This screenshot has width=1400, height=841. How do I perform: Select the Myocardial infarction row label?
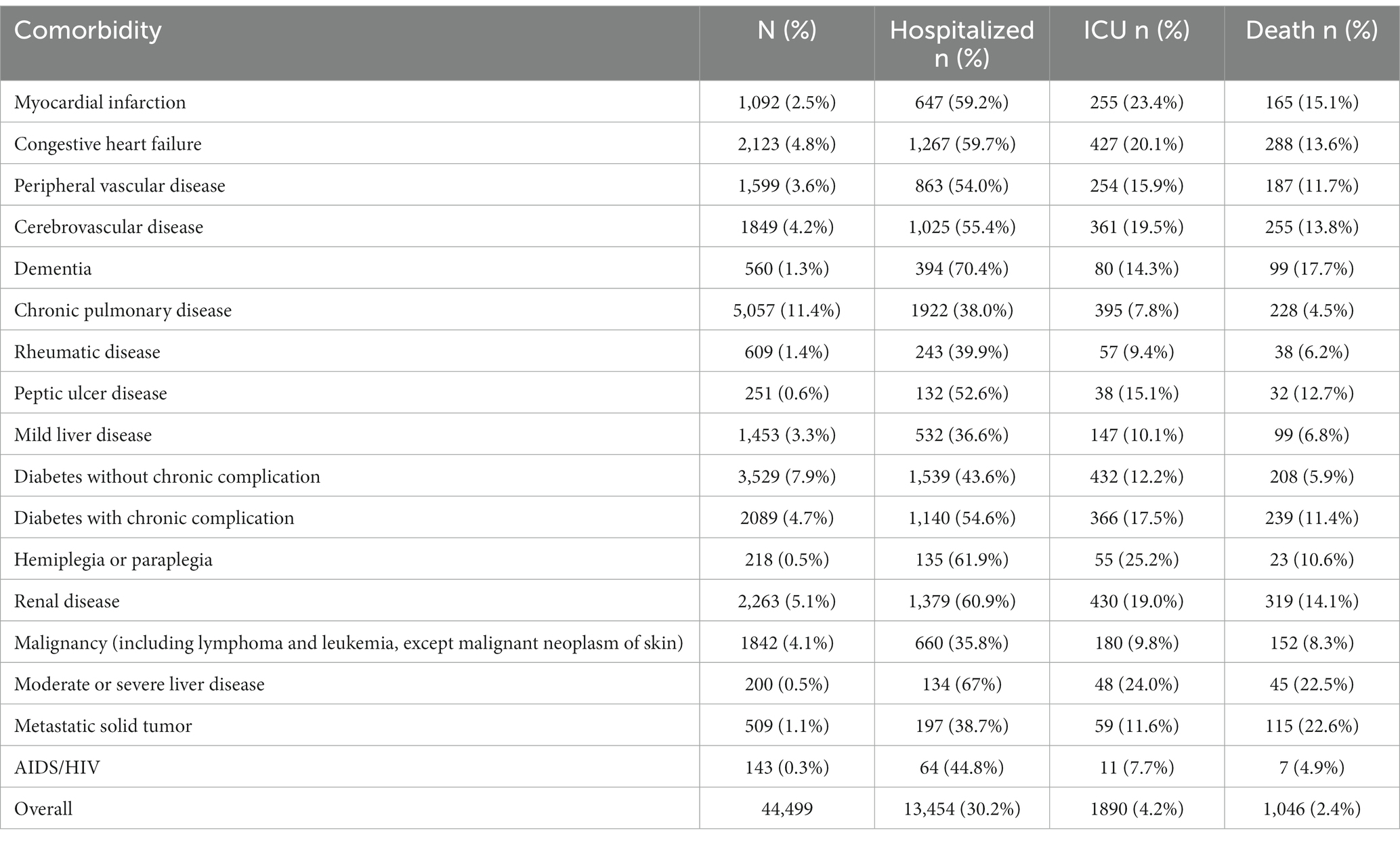tap(100, 102)
